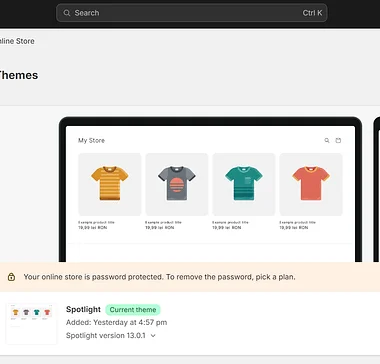This screenshot has height=364, width=380.
Task: Click the password protected banner message
Action: [x=159, y=277]
